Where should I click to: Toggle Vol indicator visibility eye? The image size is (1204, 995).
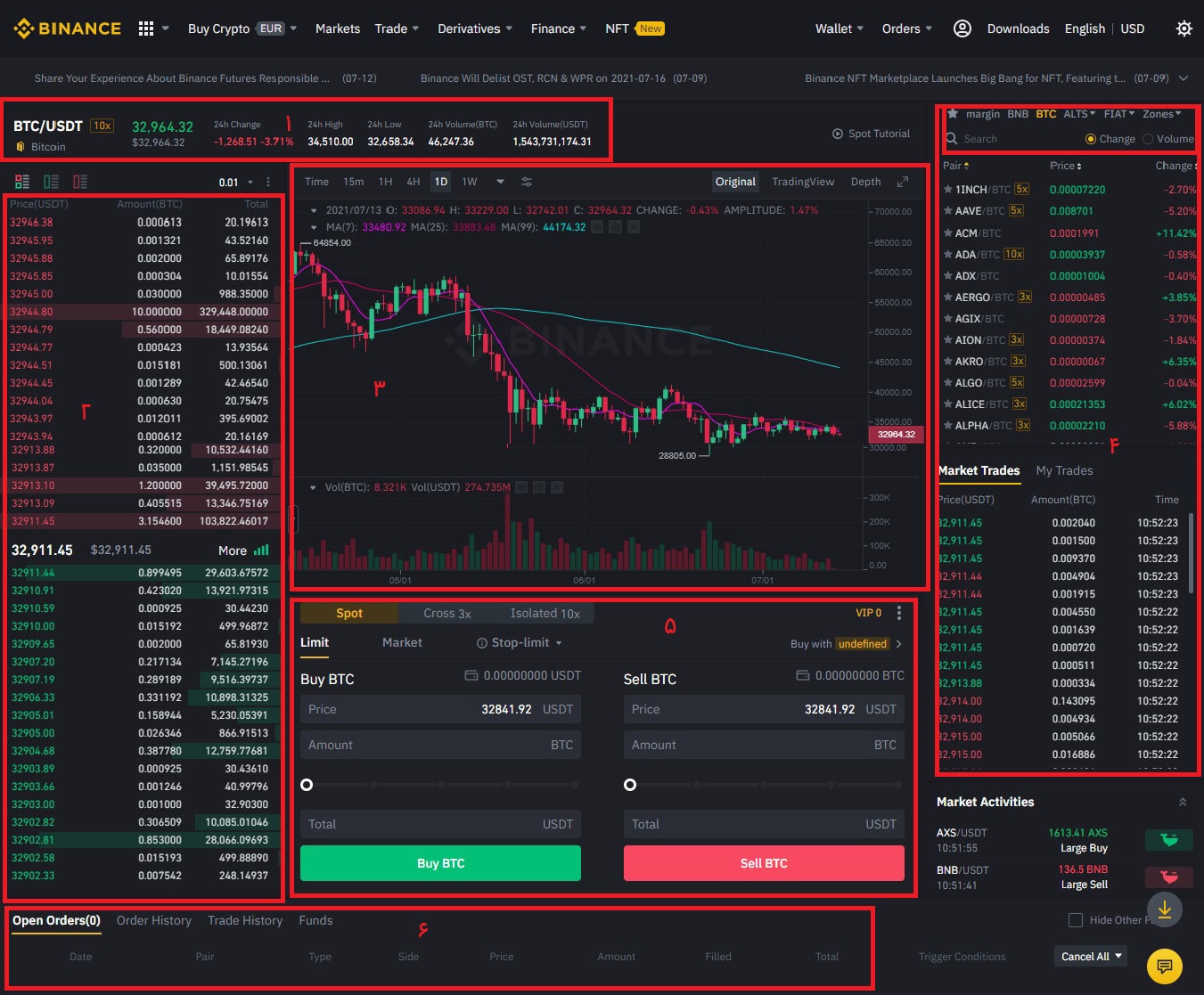[521, 487]
